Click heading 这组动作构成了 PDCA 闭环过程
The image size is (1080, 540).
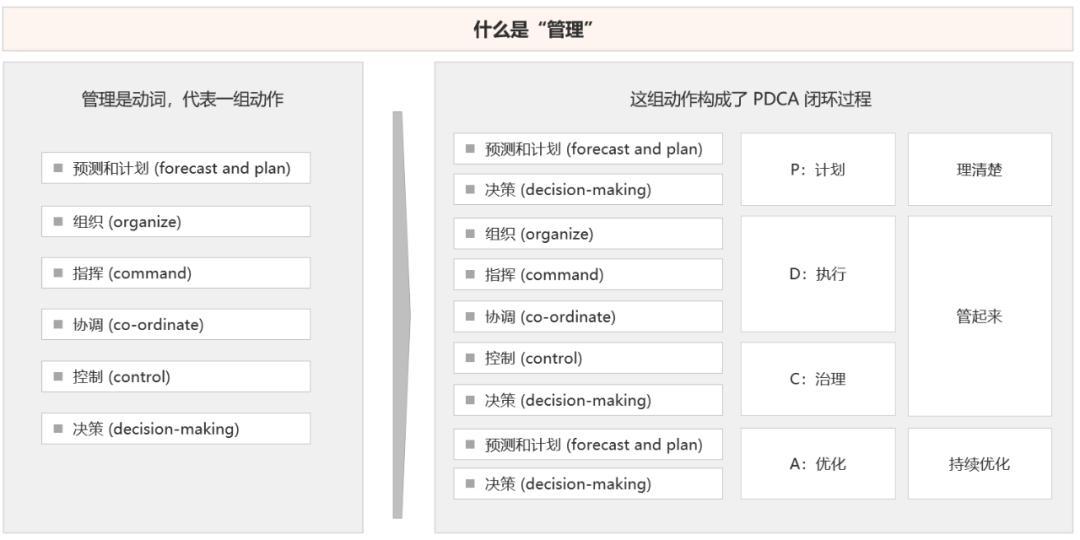tap(750, 99)
